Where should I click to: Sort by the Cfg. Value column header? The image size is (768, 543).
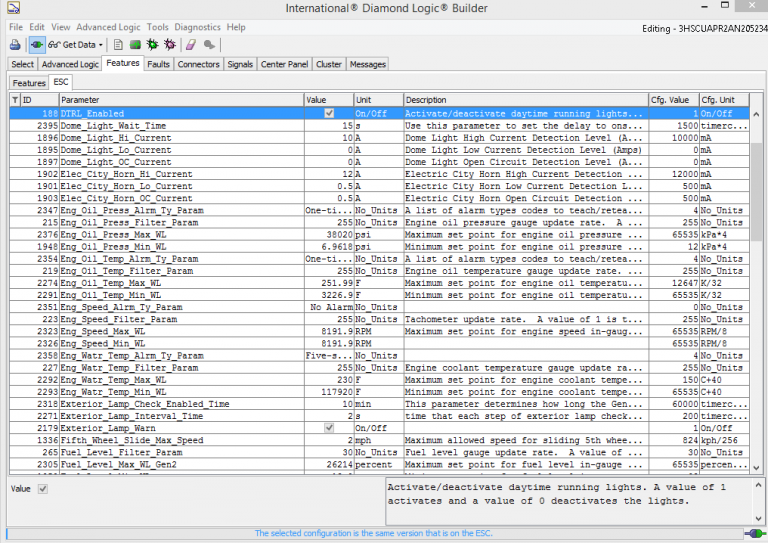tap(674, 100)
